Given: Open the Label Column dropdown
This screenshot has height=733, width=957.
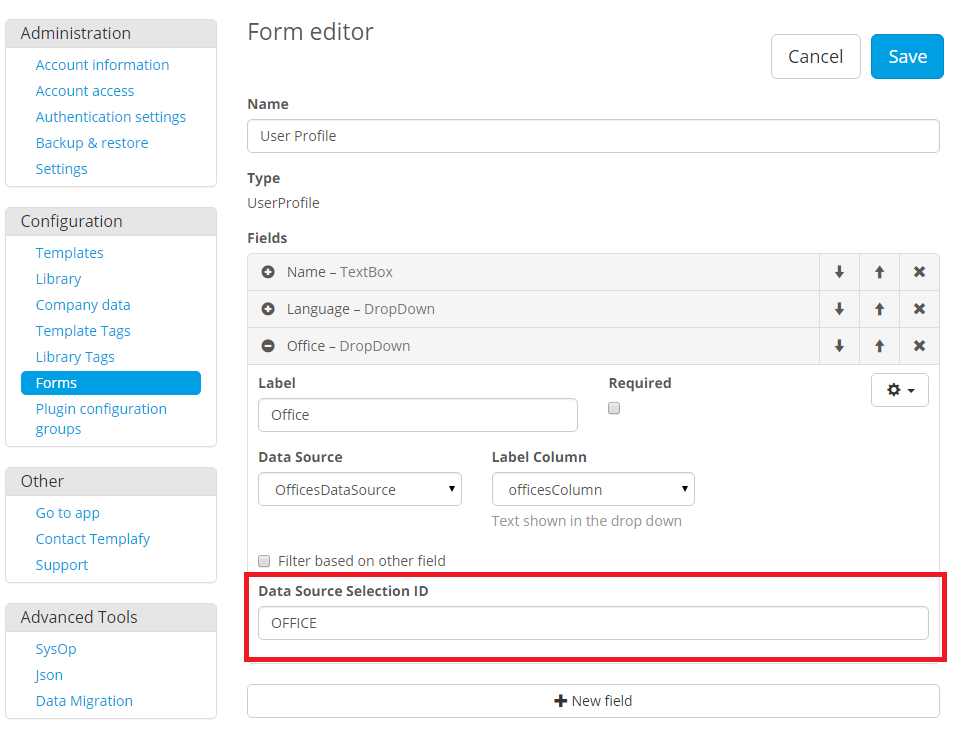Looking at the screenshot, I should (x=593, y=489).
